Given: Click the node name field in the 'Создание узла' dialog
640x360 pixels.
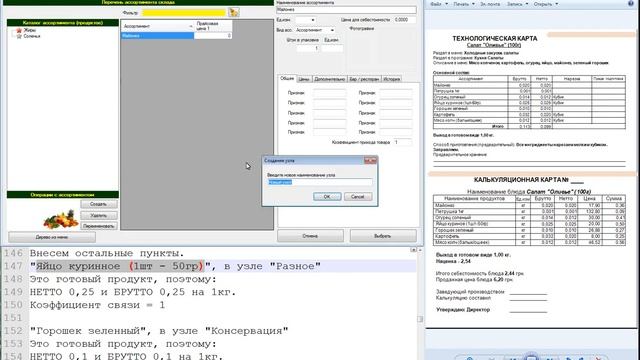Looking at the screenshot, I should [x=320, y=182].
